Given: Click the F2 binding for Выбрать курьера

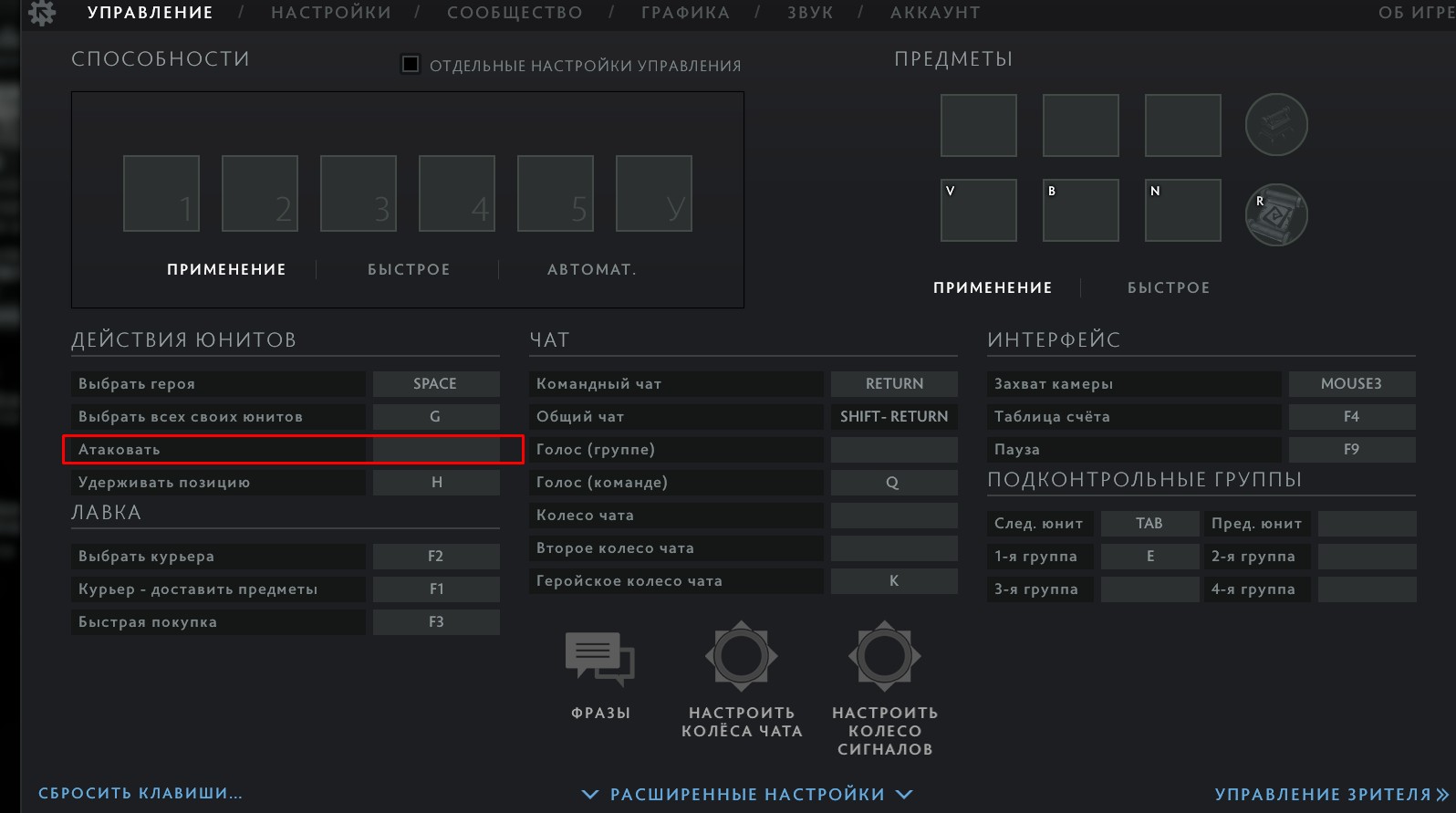Looking at the screenshot, I should tap(436, 556).
